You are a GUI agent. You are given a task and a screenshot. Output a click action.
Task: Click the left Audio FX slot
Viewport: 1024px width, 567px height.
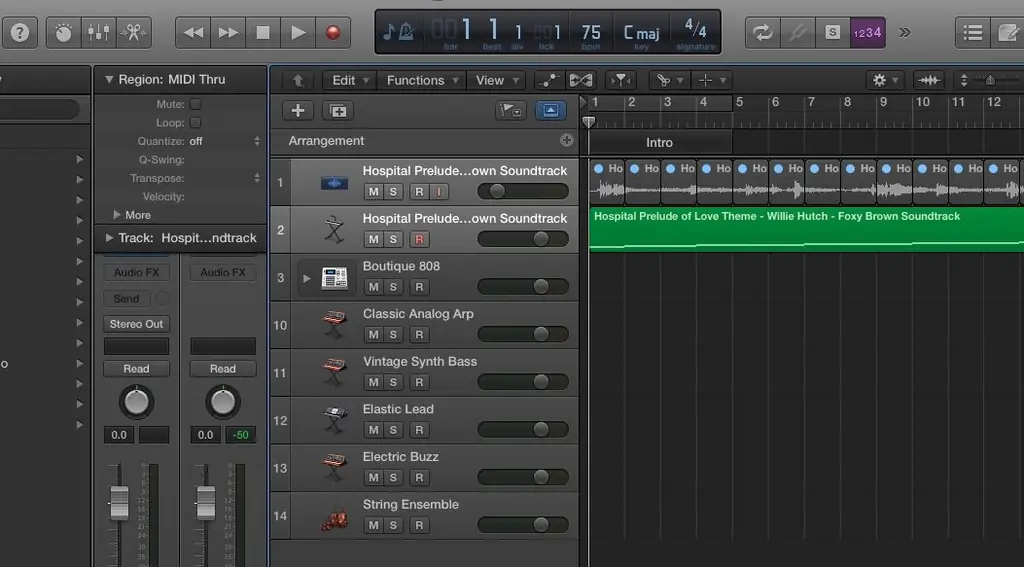pyautogui.click(x=136, y=272)
